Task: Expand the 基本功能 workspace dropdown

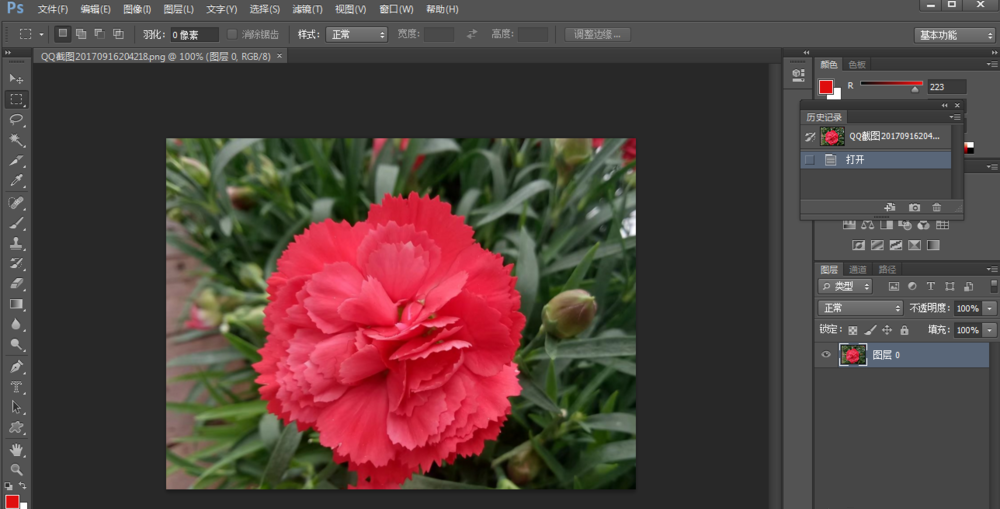Action: tap(954, 35)
